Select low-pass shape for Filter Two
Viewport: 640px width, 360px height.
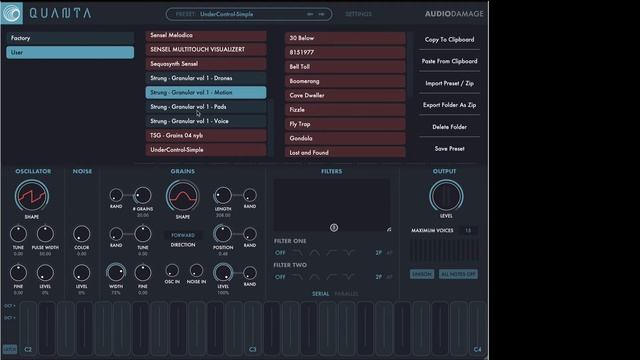pyautogui.click(x=298, y=277)
